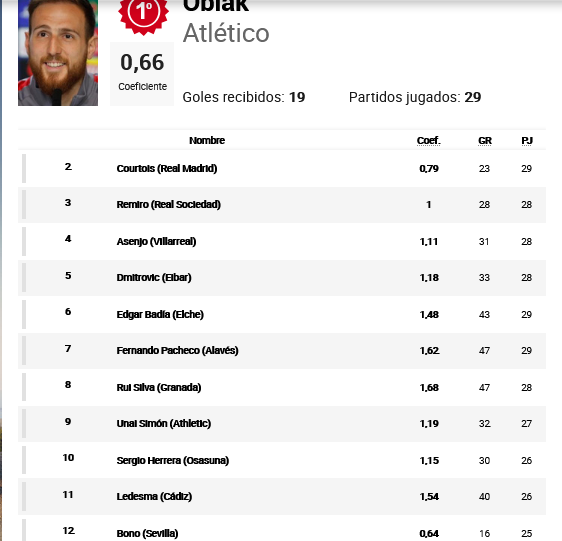562x541 pixels.
Task: Click the Atlético team name
Action: point(226,33)
